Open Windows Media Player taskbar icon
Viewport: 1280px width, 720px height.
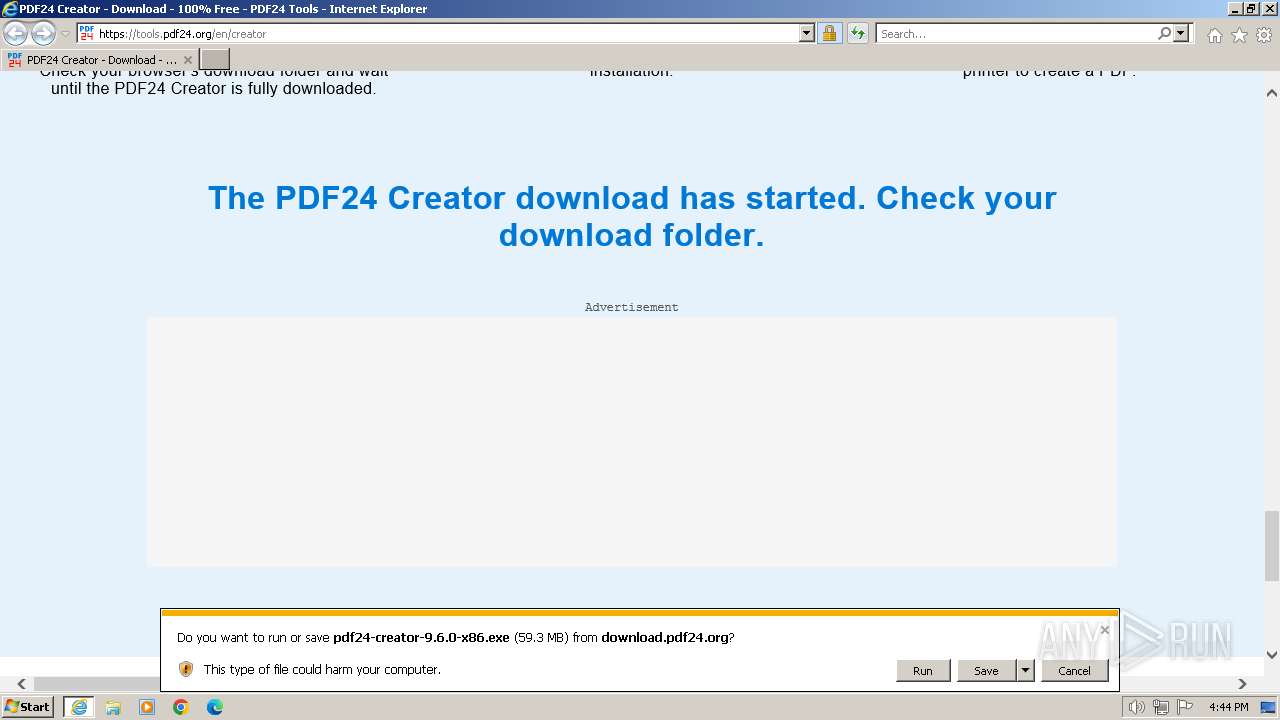point(147,707)
